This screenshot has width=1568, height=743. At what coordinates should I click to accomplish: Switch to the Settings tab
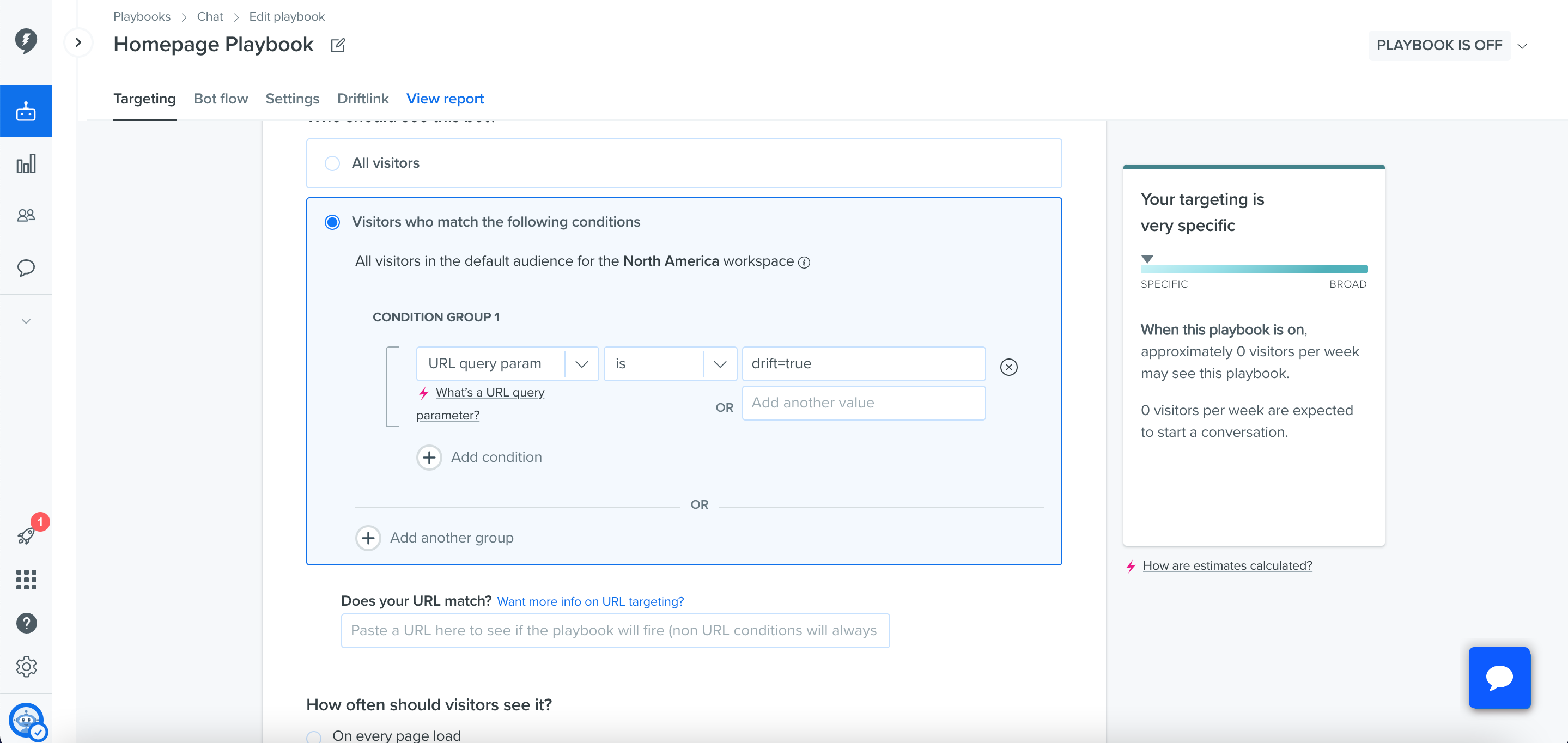(x=292, y=99)
